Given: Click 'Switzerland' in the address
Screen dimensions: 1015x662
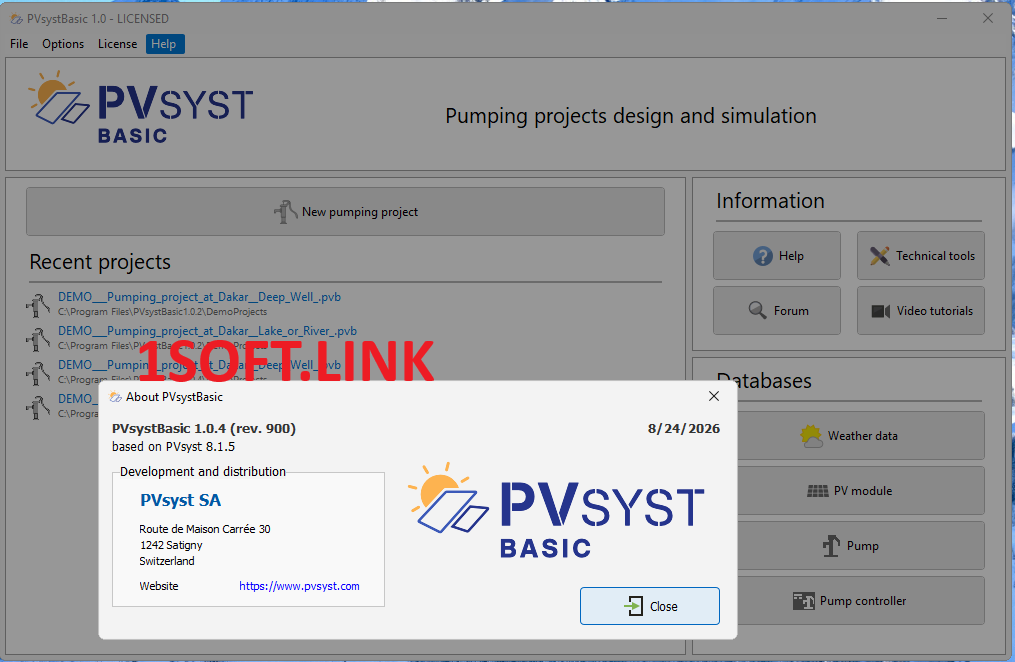Looking at the screenshot, I should pyautogui.click(x=167, y=561).
